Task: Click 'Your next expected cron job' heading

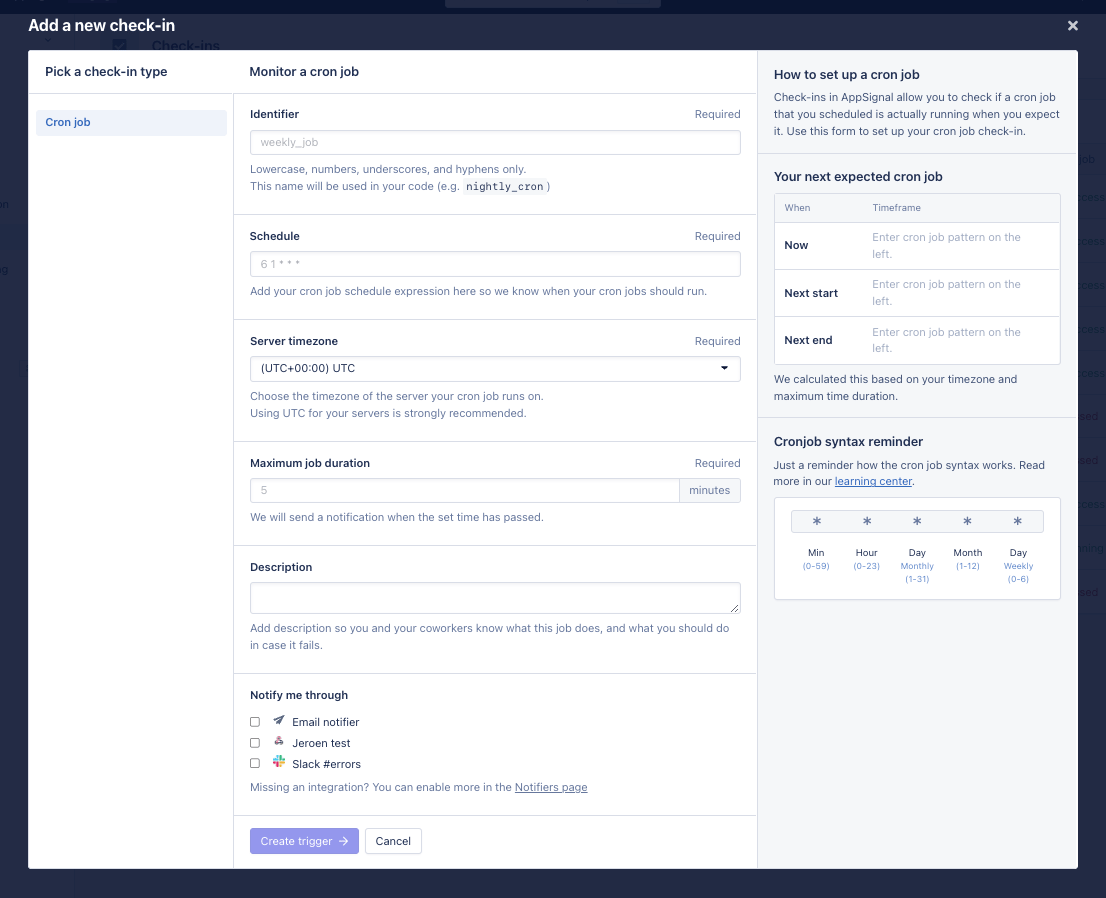Action: click(858, 177)
